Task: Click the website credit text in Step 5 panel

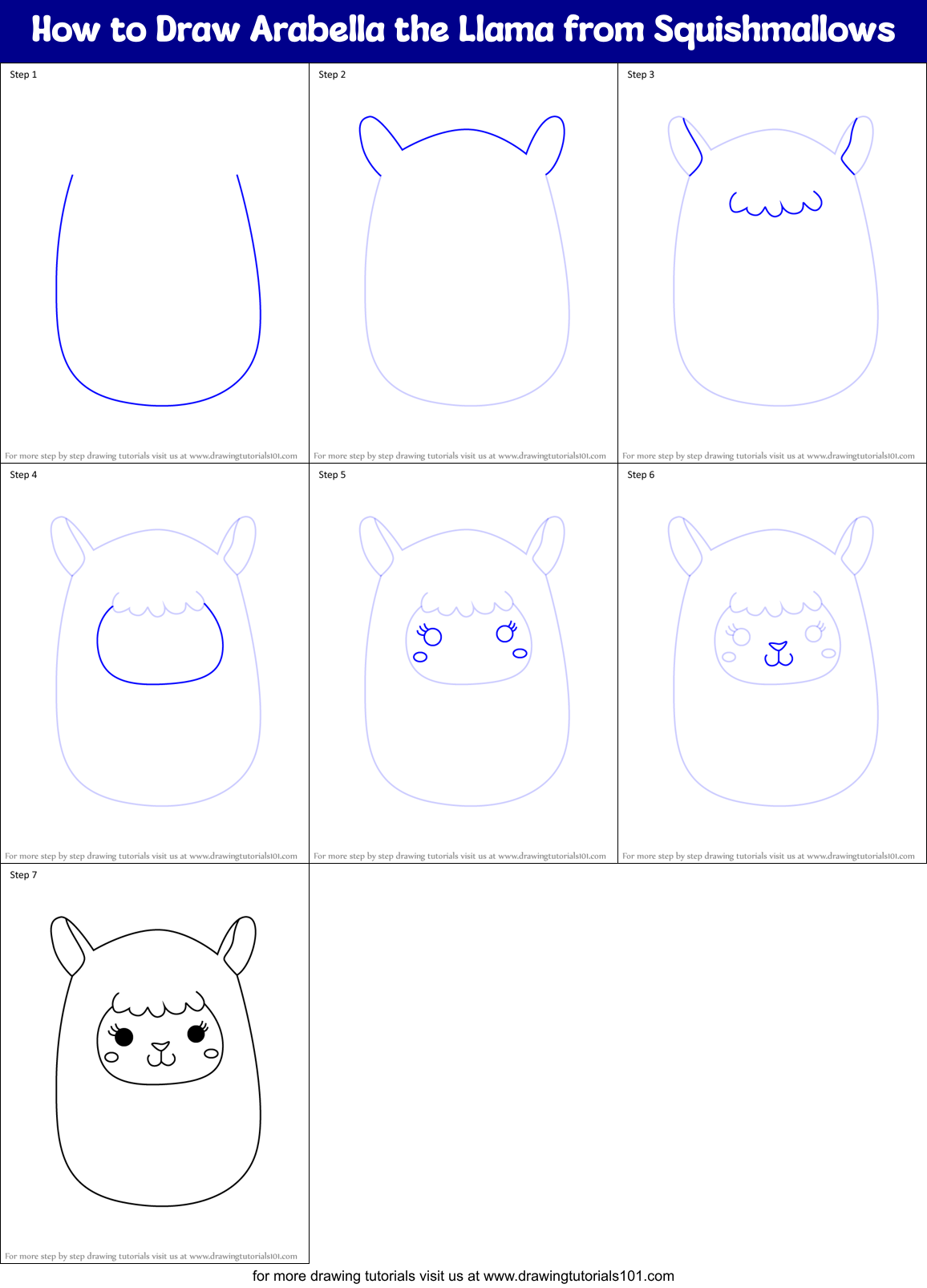Action: [x=459, y=856]
